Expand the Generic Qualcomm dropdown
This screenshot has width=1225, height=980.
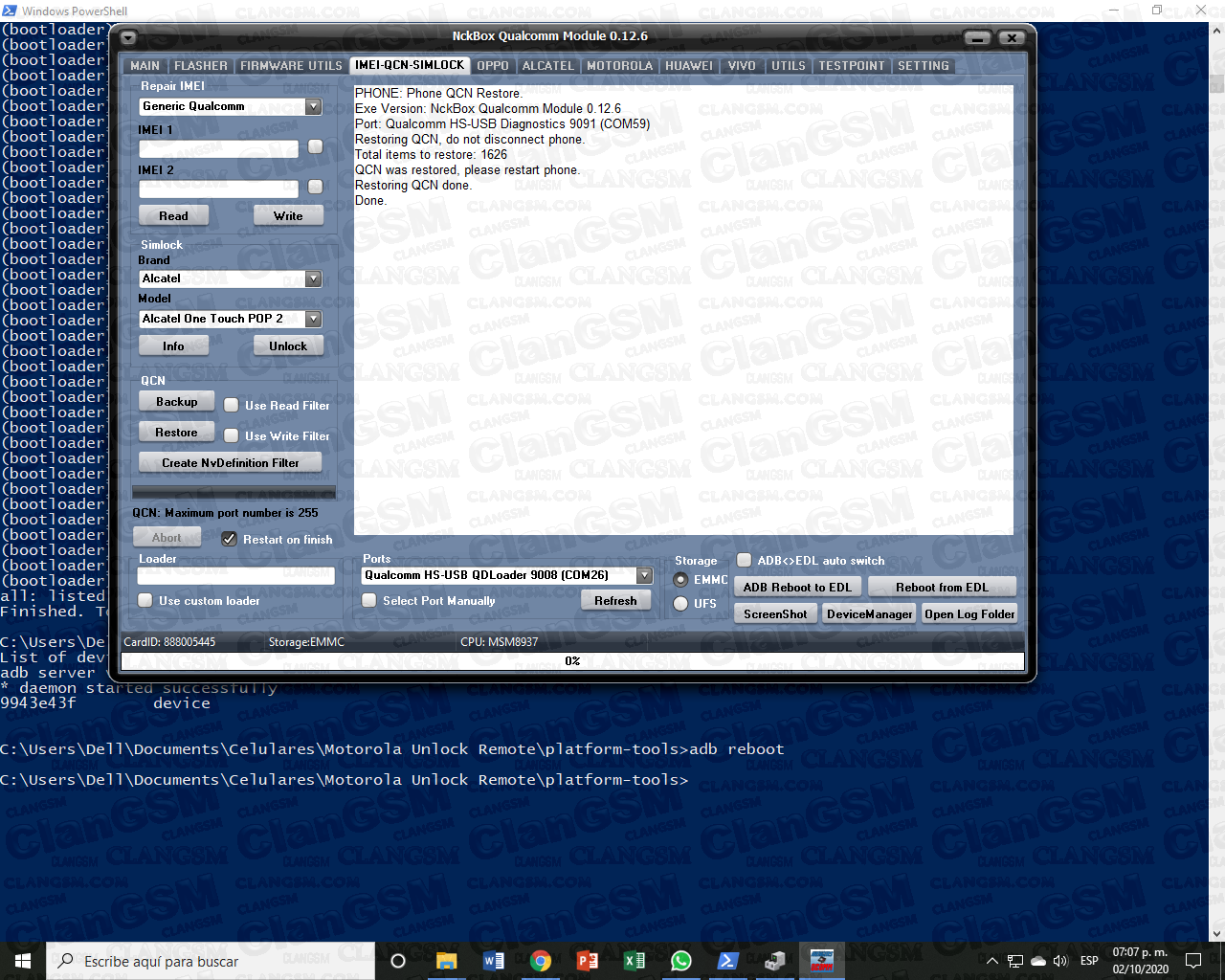click(x=314, y=106)
